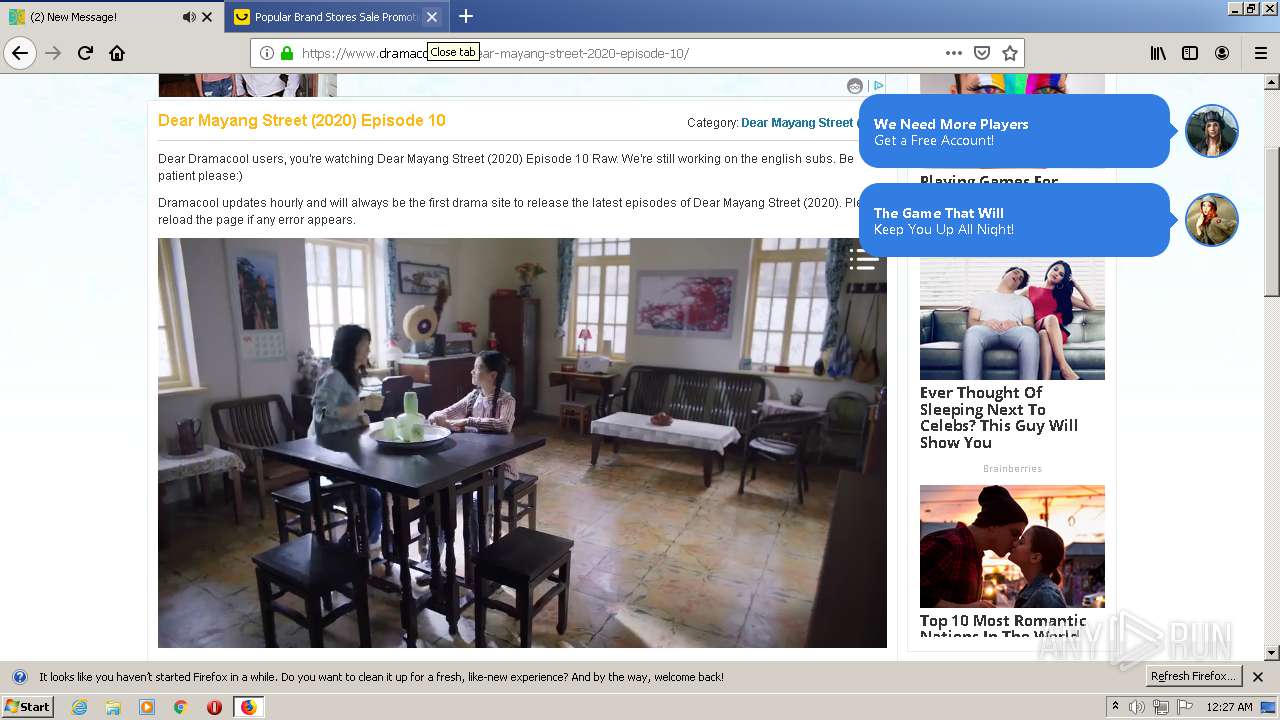Click avatar beside 'We Need More Players'
The height and width of the screenshot is (720, 1280).
pos(1212,131)
